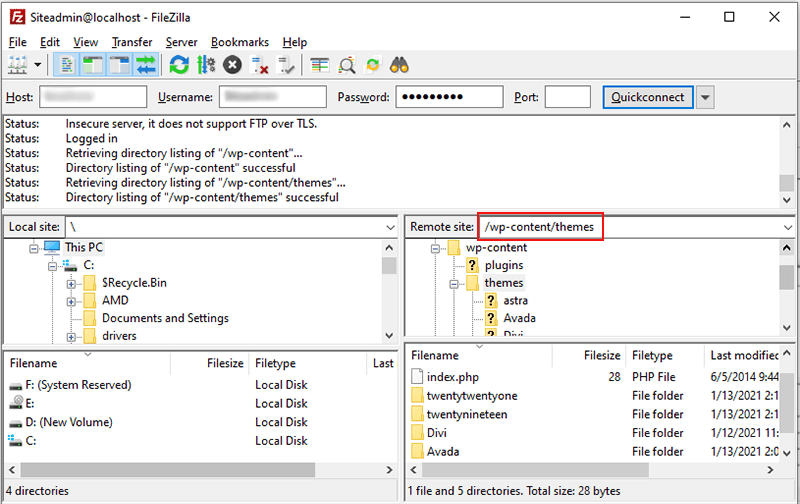
Task: Open the File menu
Action: coord(18,42)
